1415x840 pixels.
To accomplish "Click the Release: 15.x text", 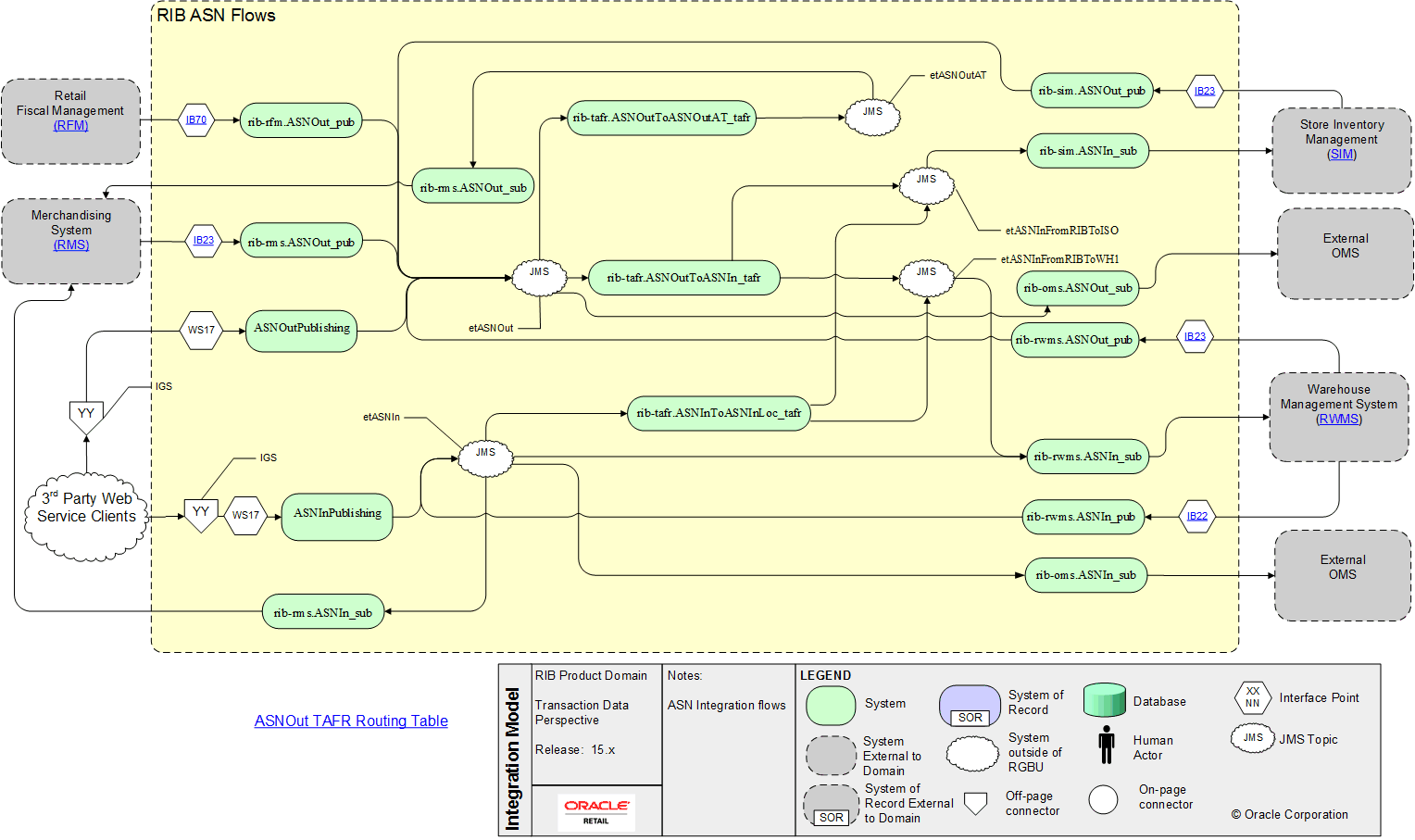I will 575,749.
